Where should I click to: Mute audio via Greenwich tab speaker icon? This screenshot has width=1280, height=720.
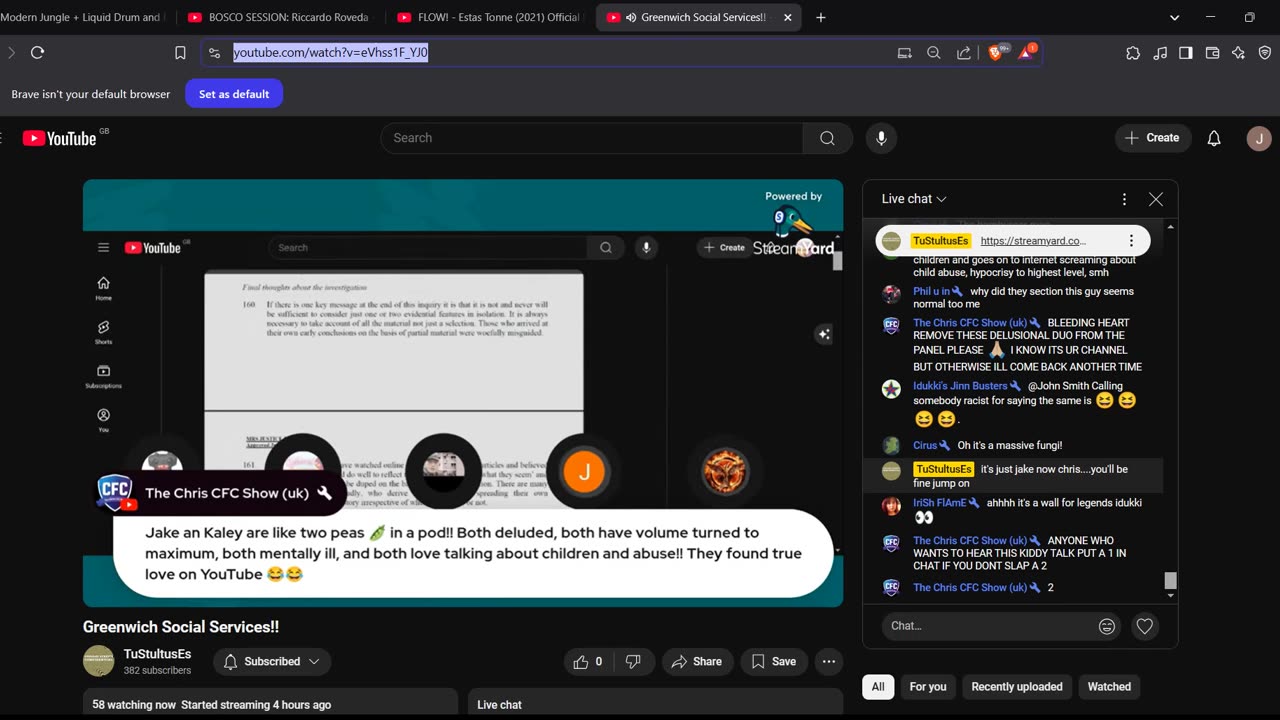(632, 17)
